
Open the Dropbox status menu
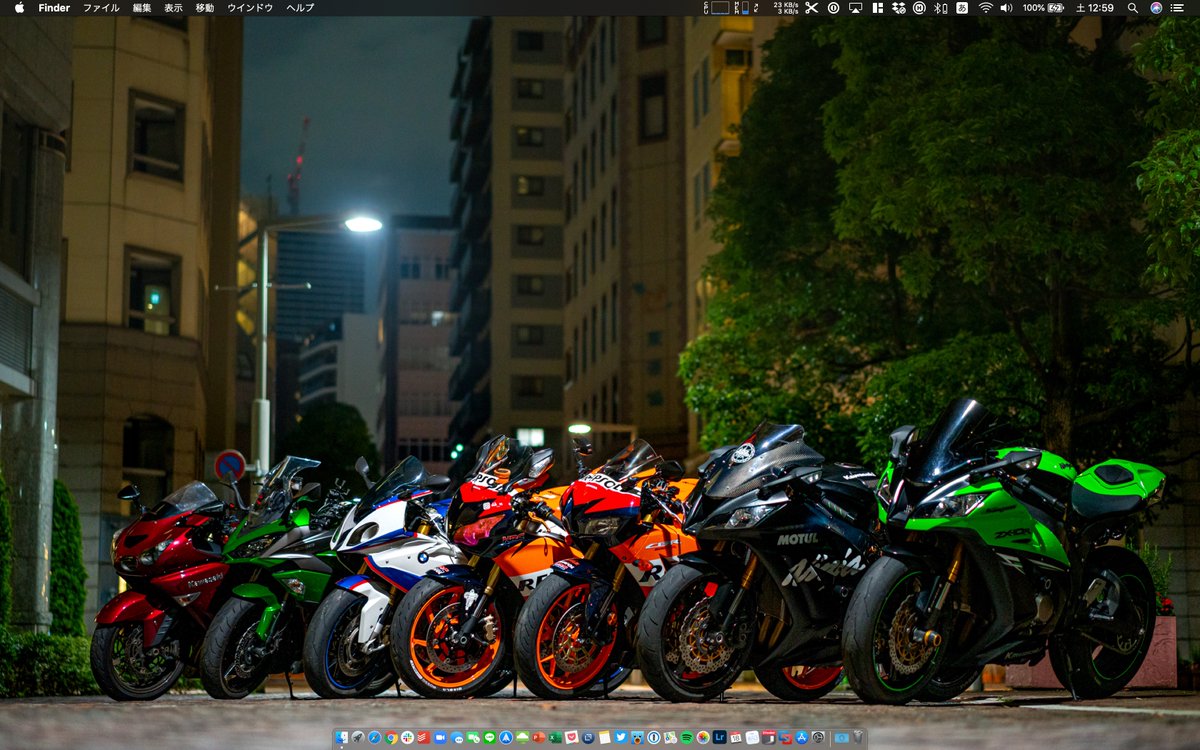[899, 7]
